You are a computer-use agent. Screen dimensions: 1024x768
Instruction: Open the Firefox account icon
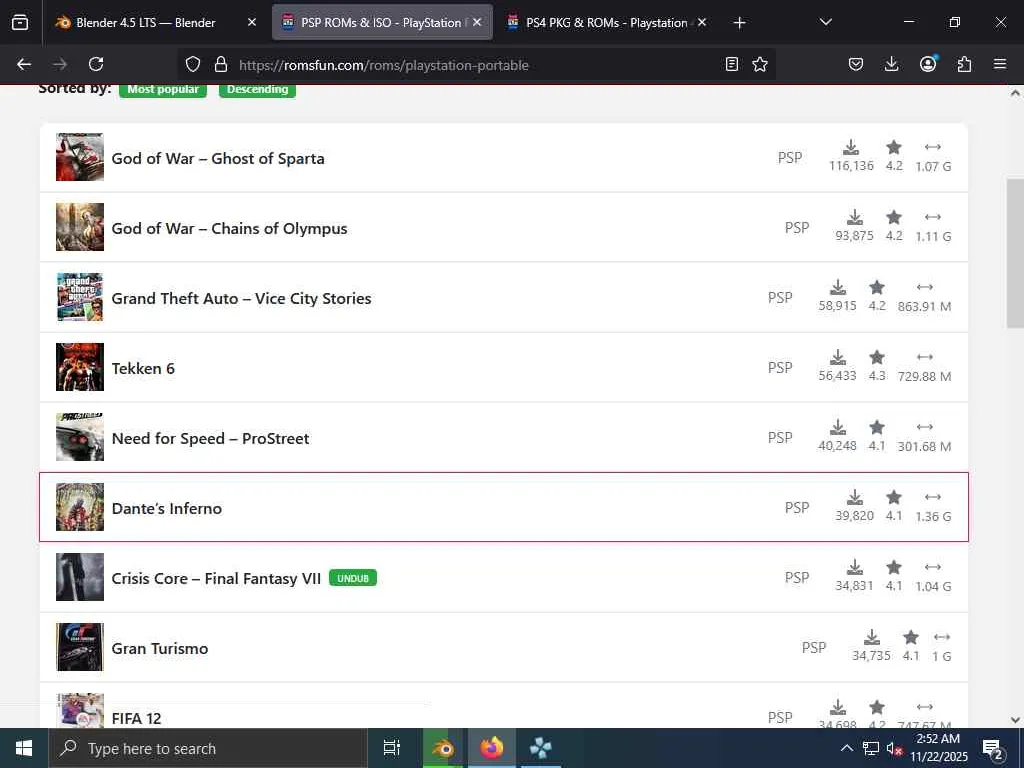[x=928, y=64]
